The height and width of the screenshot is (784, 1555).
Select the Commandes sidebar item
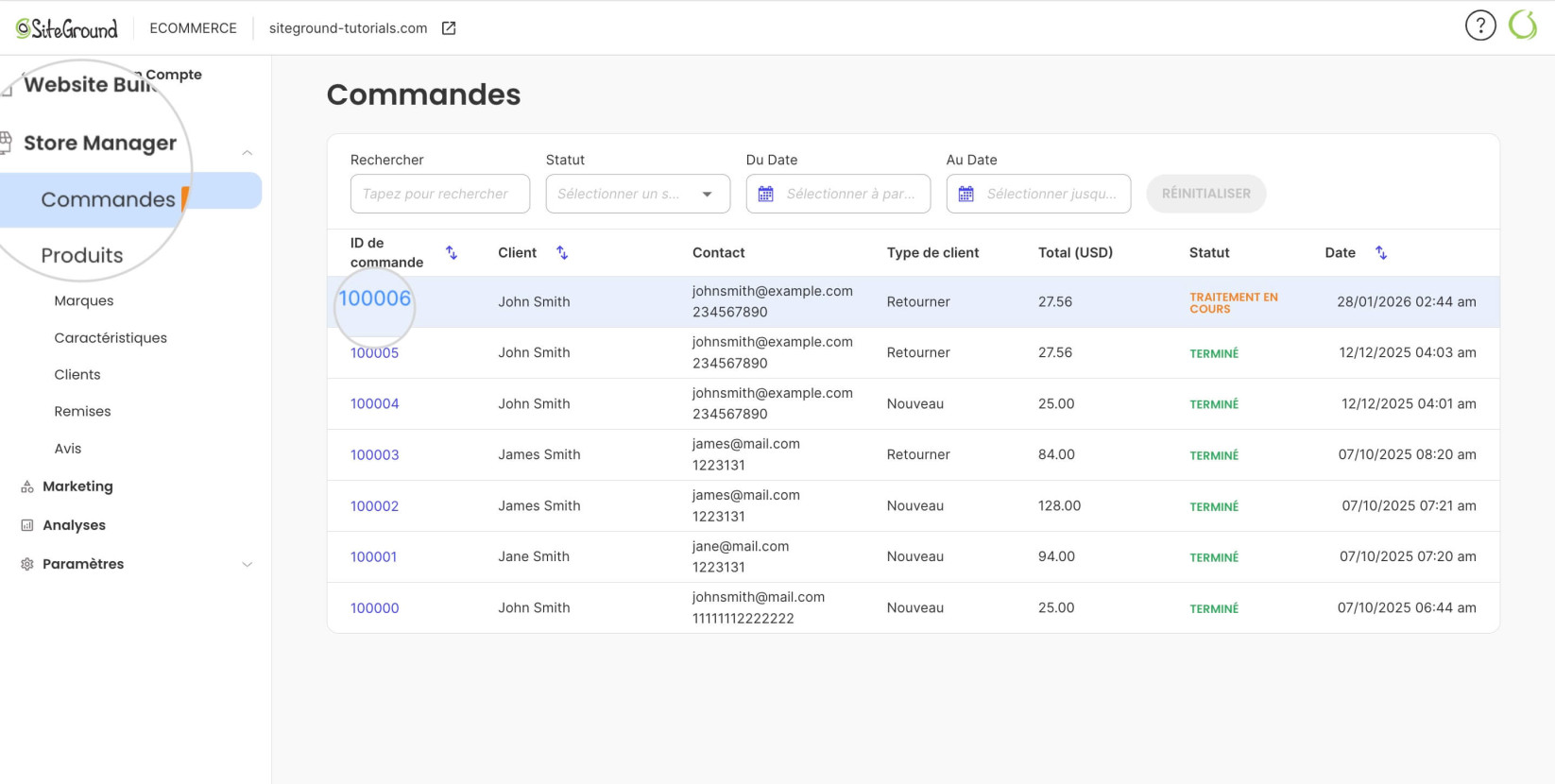point(130,199)
